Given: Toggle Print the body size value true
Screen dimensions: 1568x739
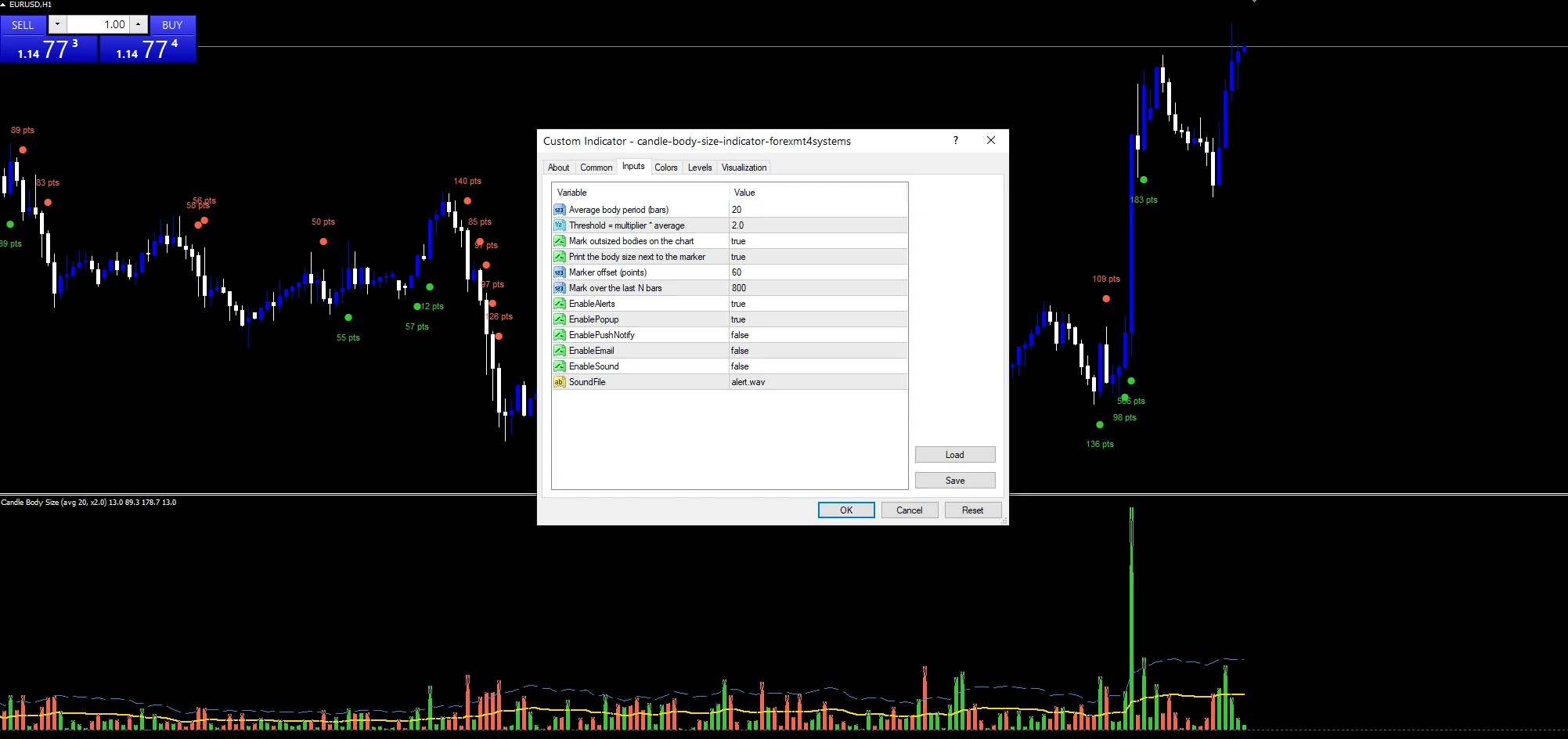Looking at the screenshot, I should 818,257.
